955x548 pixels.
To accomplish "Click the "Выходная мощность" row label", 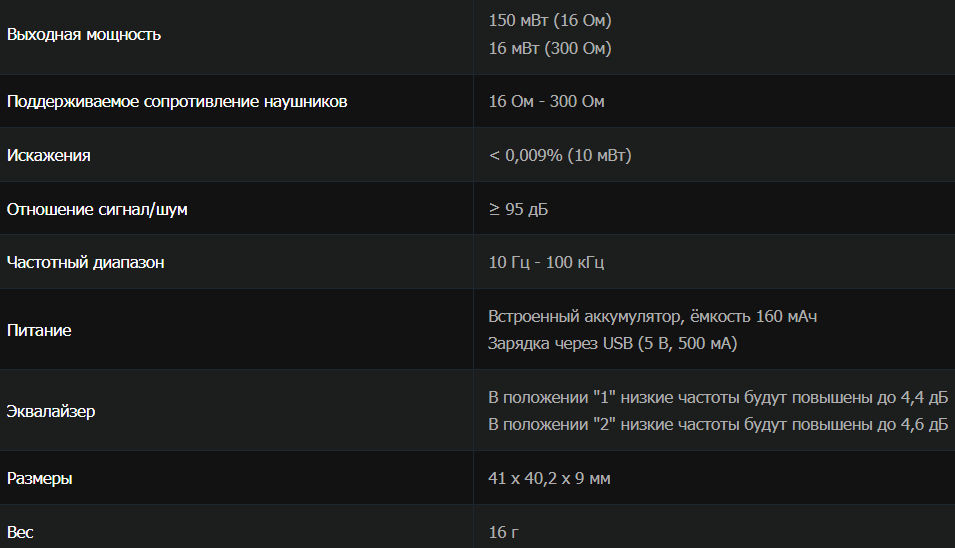I will click(83, 35).
